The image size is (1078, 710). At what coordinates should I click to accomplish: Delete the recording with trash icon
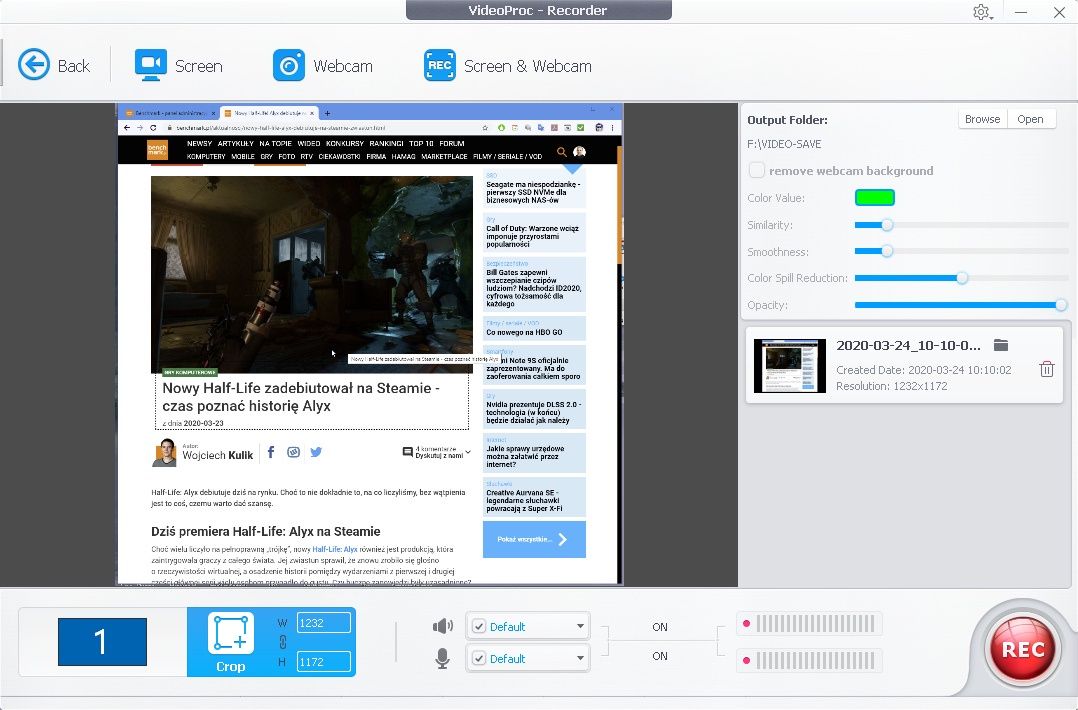pos(1046,369)
